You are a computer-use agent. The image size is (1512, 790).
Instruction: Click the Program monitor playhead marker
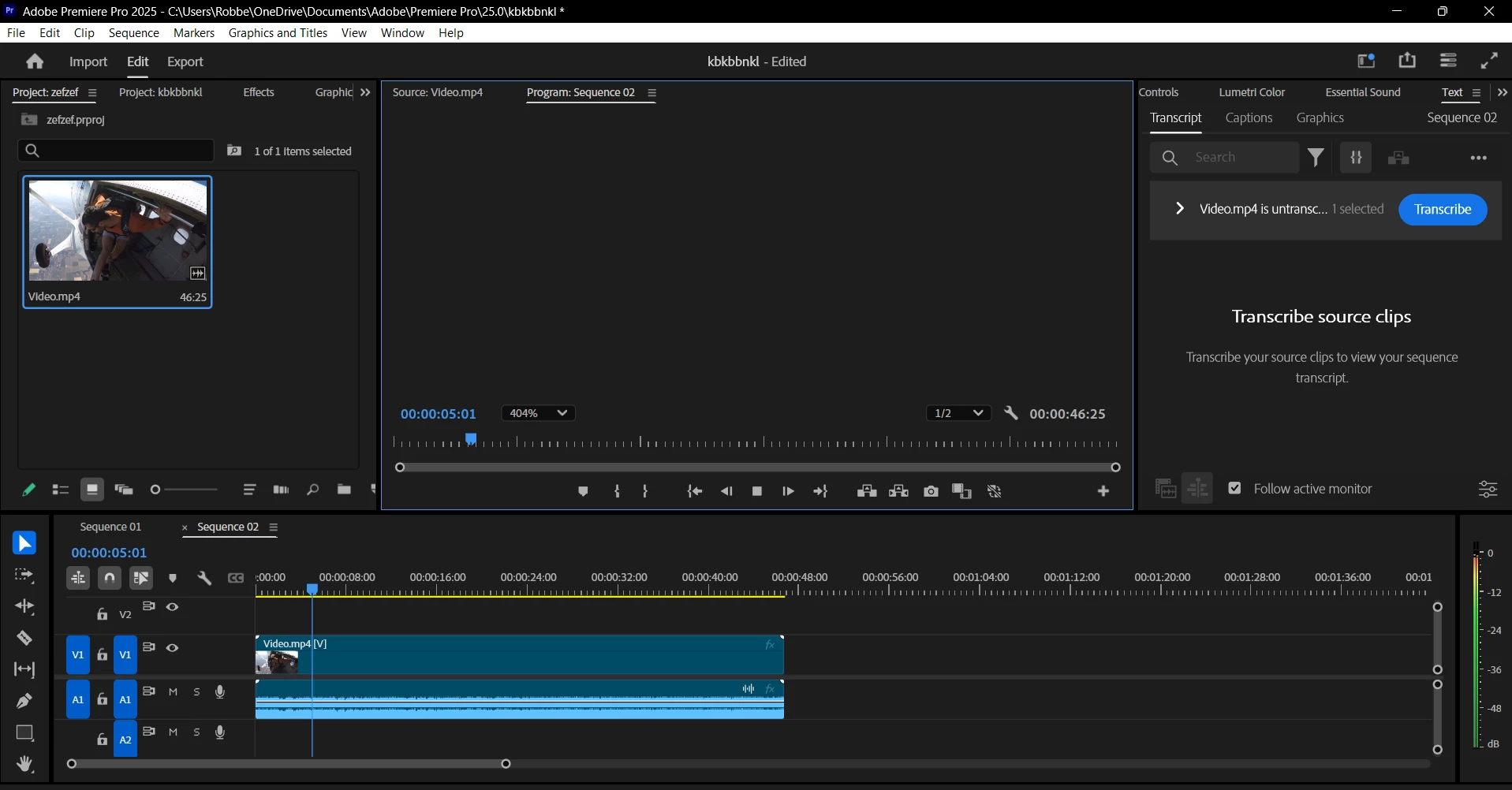tap(471, 438)
